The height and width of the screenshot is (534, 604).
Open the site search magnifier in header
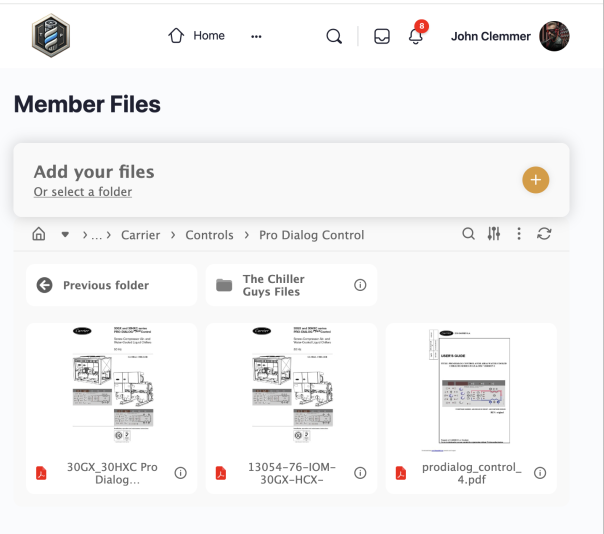(x=334, y=36)
